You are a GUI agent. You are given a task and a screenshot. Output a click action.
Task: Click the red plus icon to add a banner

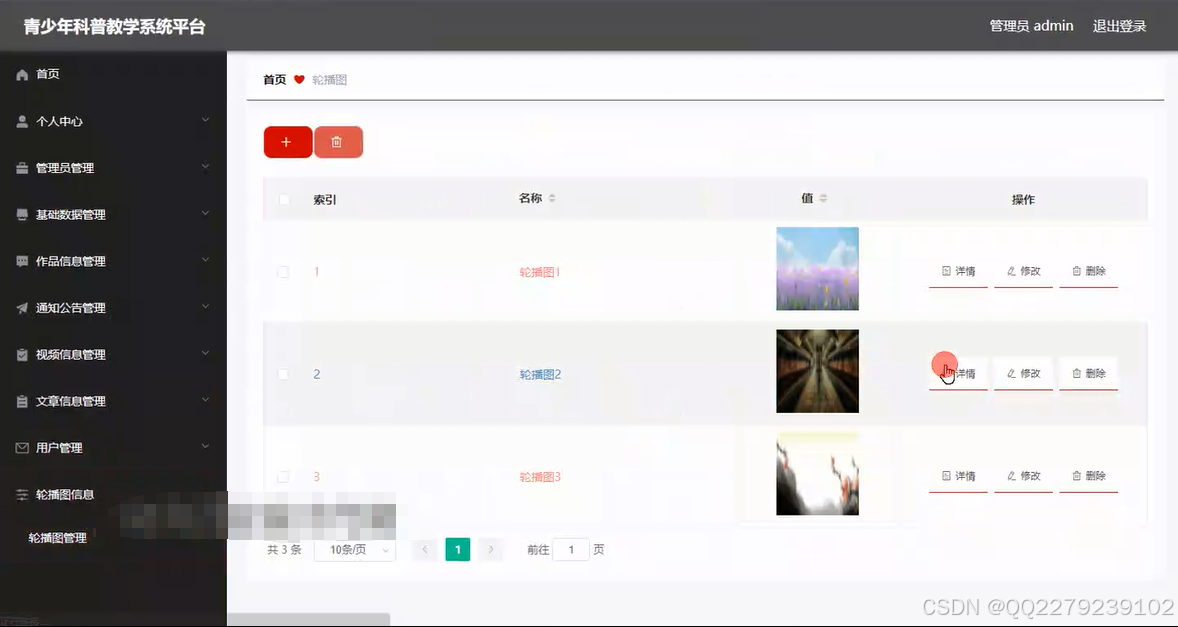(287, 142)
